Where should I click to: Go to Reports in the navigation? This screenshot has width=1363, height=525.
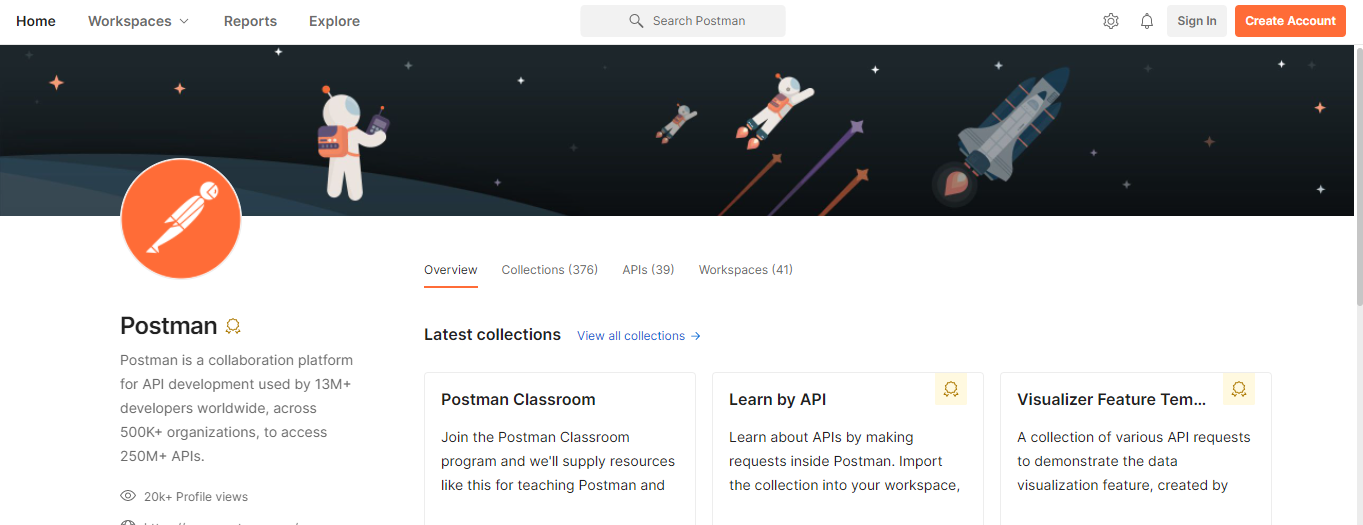pos(250,21)
